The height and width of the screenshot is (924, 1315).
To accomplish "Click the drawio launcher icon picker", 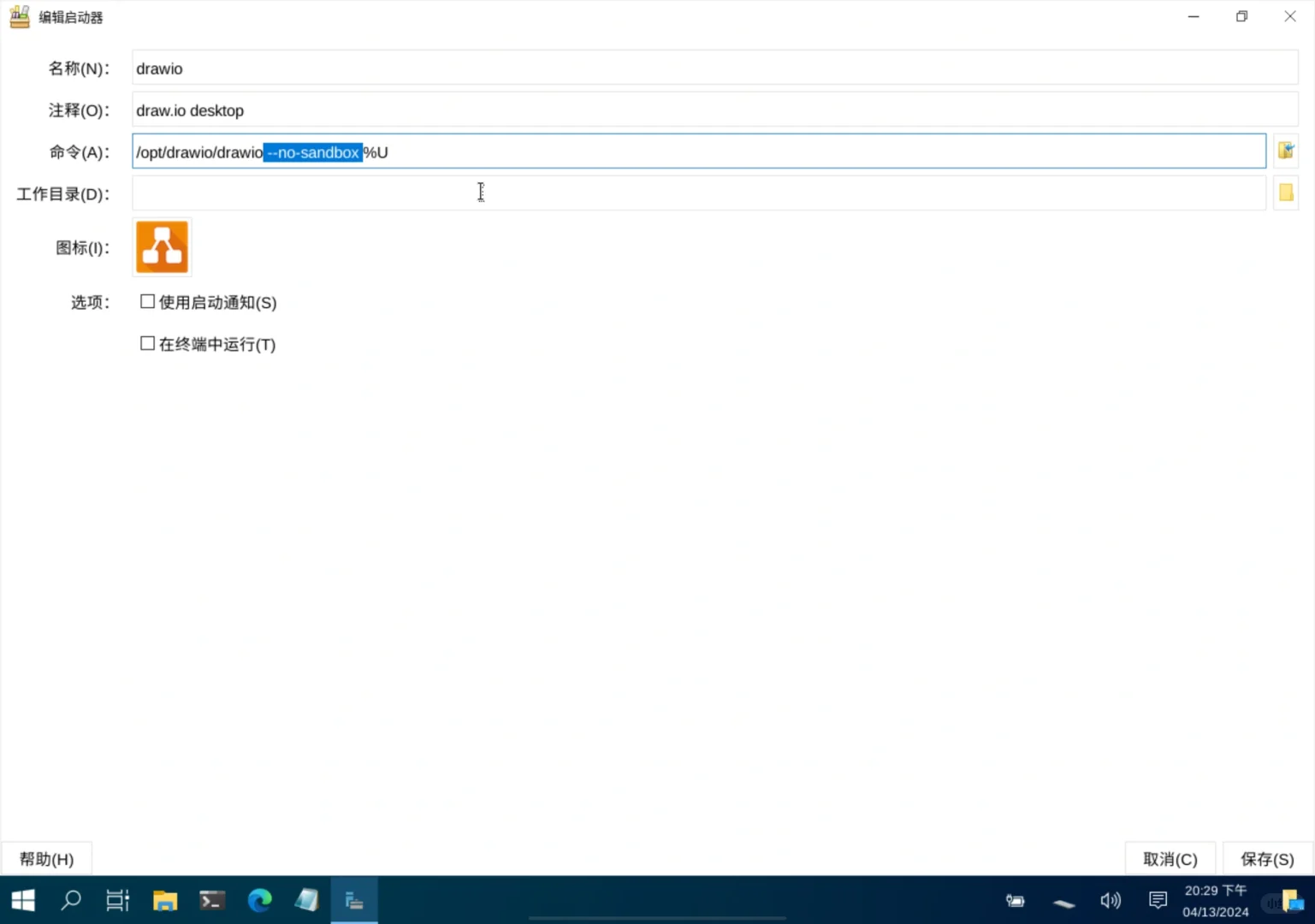I will 162,247.
